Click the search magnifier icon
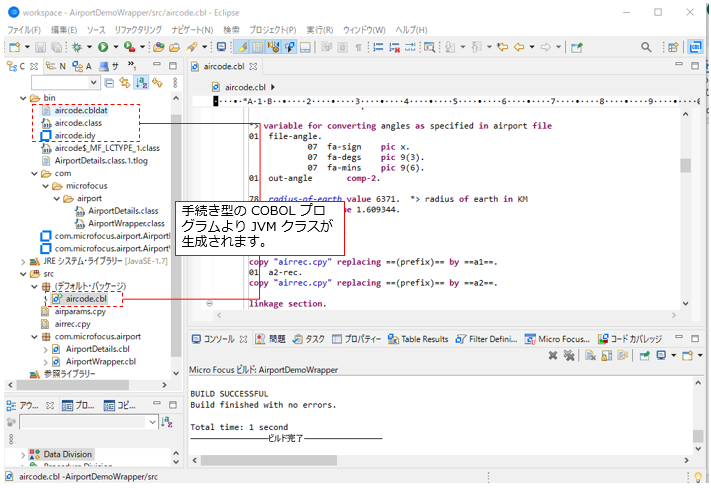This screenshot has height=490, width=711. coord(646,47)
